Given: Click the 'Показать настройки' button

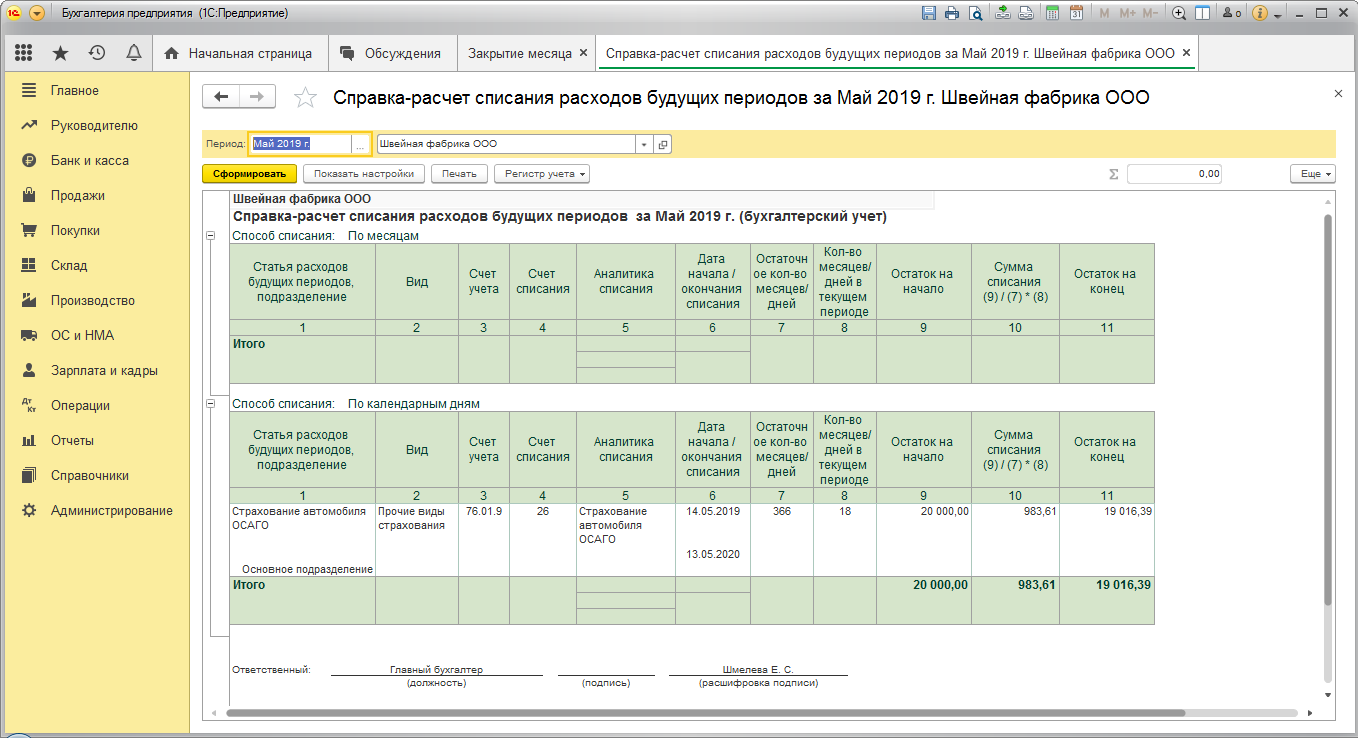Looking at the screenshot, I should click(364, 174).
